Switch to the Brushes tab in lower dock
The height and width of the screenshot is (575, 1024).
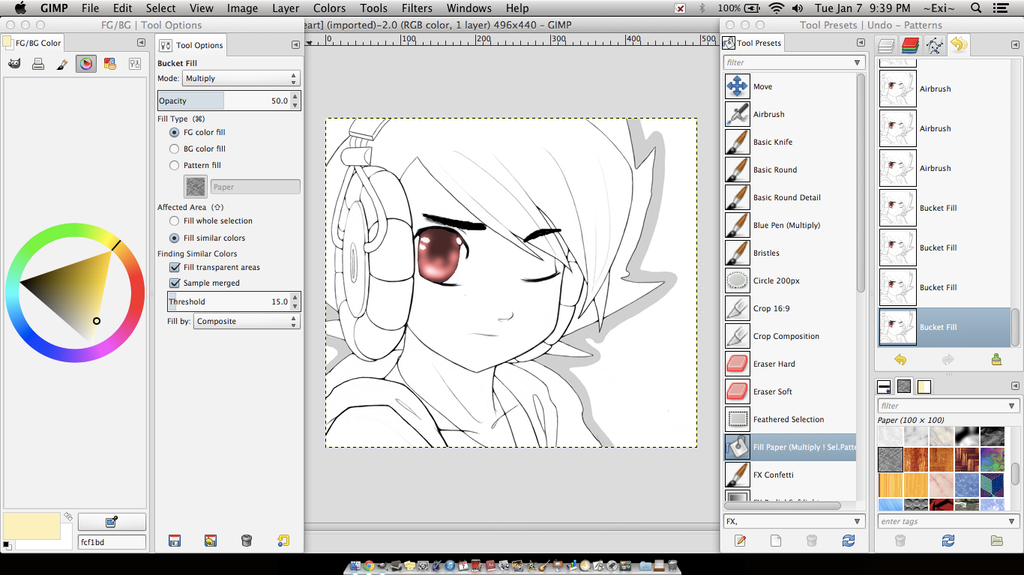884,386
